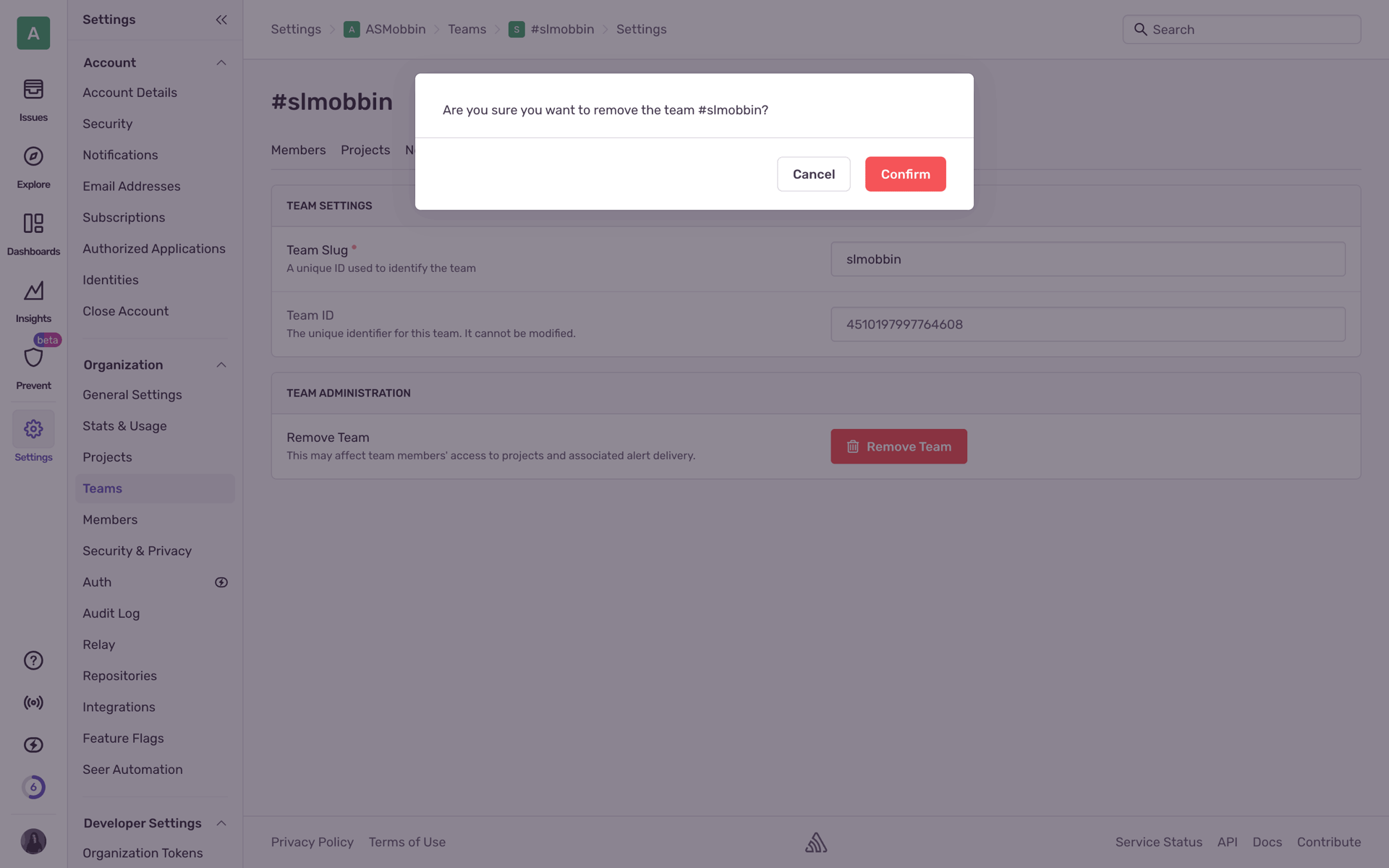The width and height of the screenshot is (1389, 868).
Task: Open the help question mark icon
Action: tap(33, 660)
